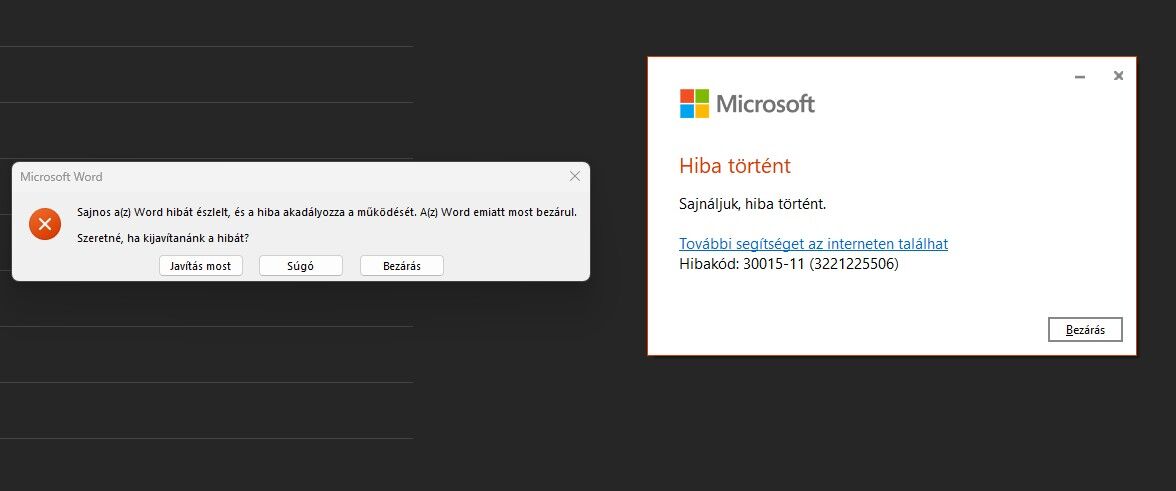The width and height of the screenshot is (1176, 491).
Task: Click the Hiba történt heading
Action: [735, 166]
